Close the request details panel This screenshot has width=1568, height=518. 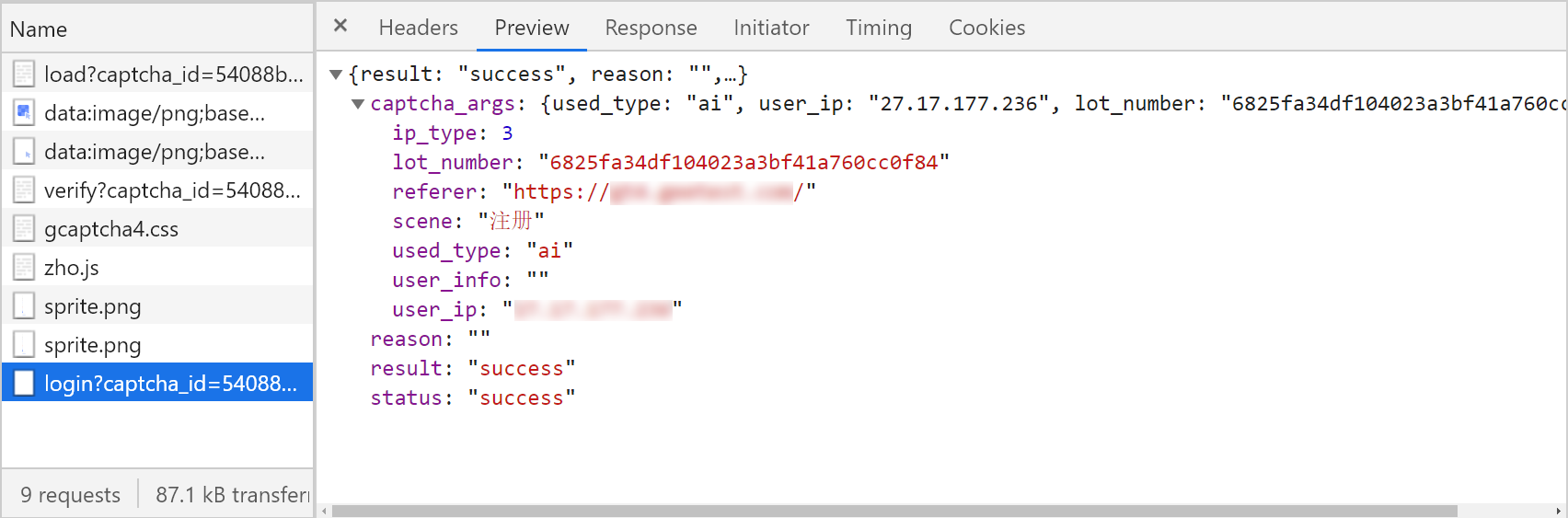tap(340, 26)
